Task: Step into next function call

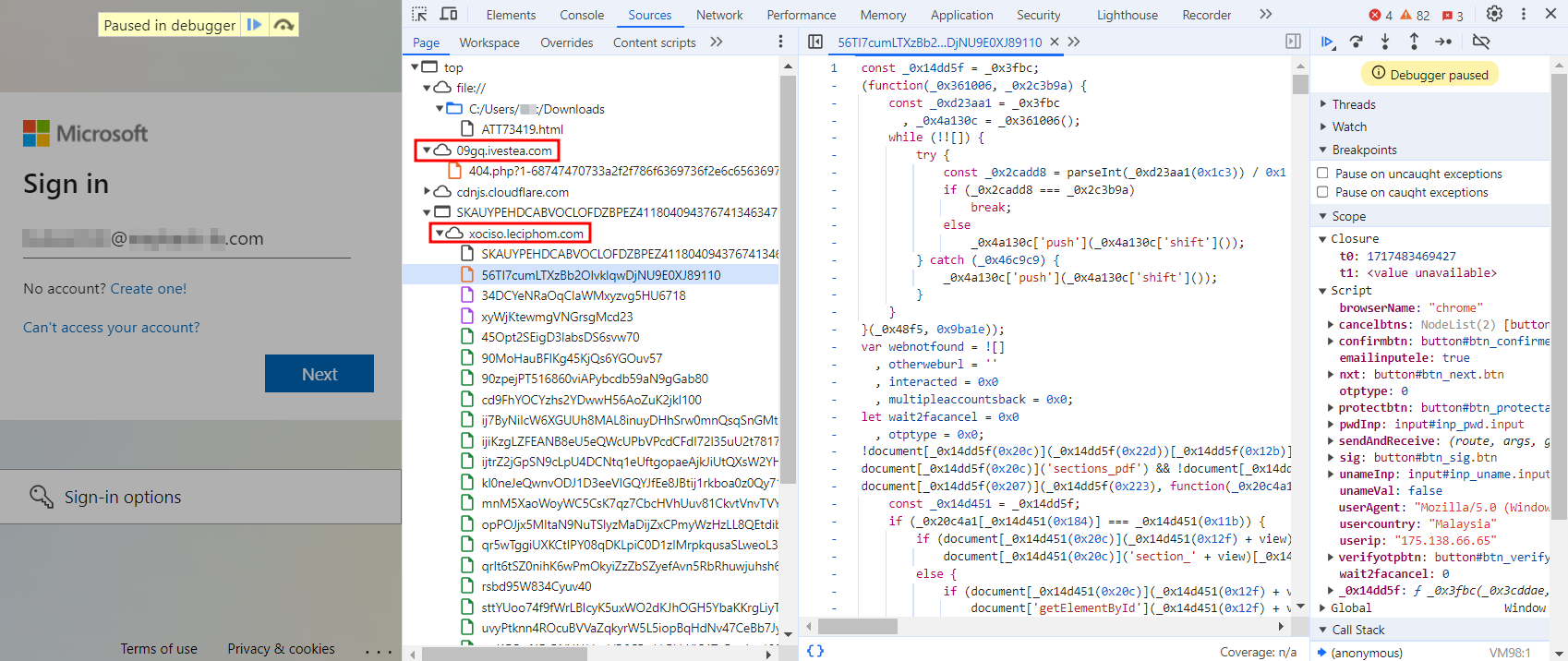Action: click(x=1385, y=42)
